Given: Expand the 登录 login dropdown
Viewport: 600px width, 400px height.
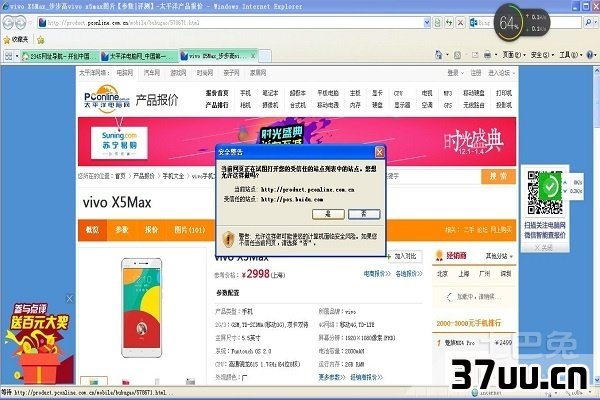Looking at the screenshot, I should [x=455, y=73].
